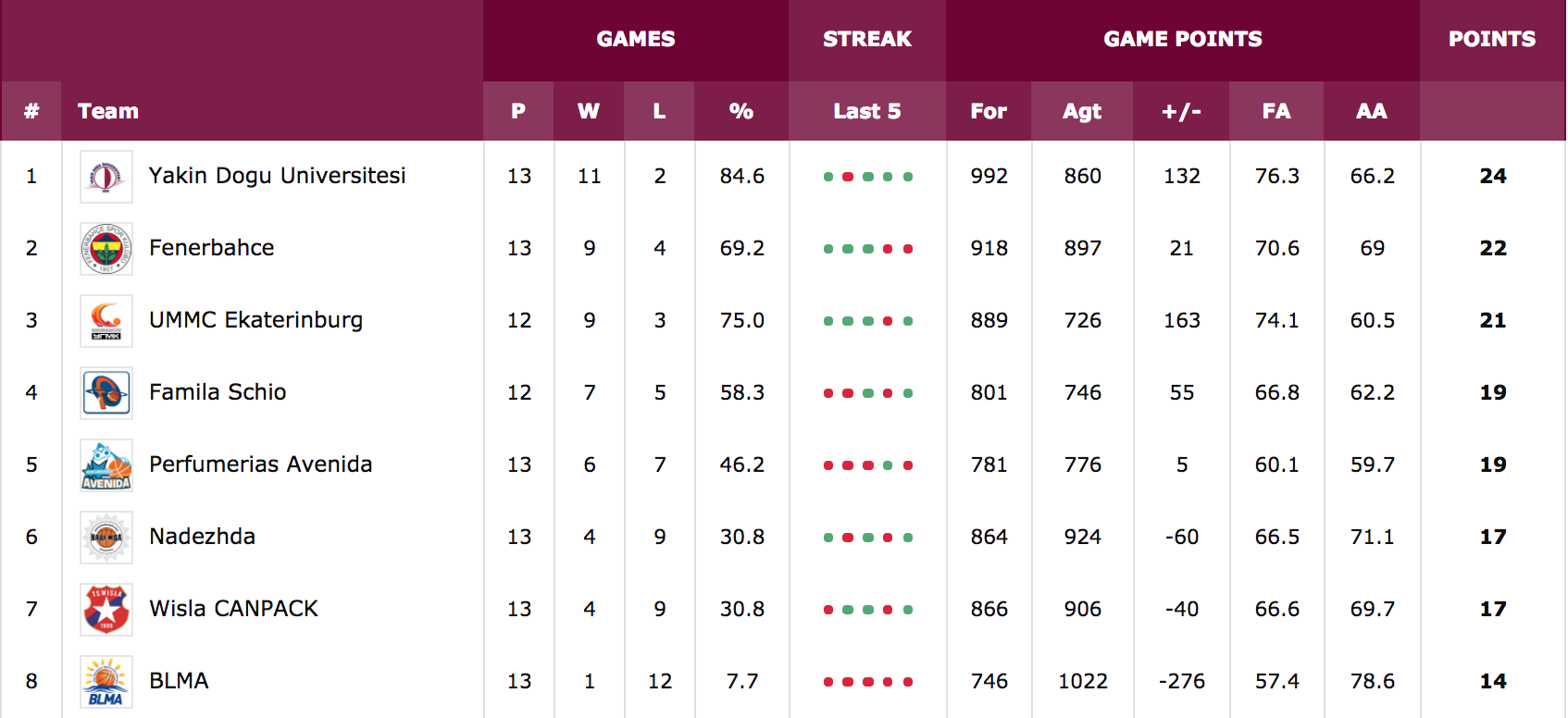Click the +/- column header

click(1181, 111)
